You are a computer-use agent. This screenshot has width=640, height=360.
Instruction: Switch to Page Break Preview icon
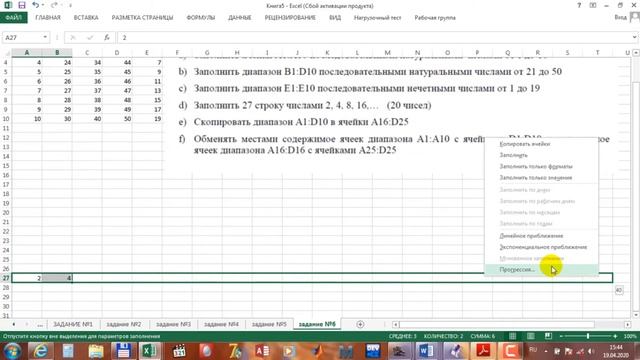point(548,336)
